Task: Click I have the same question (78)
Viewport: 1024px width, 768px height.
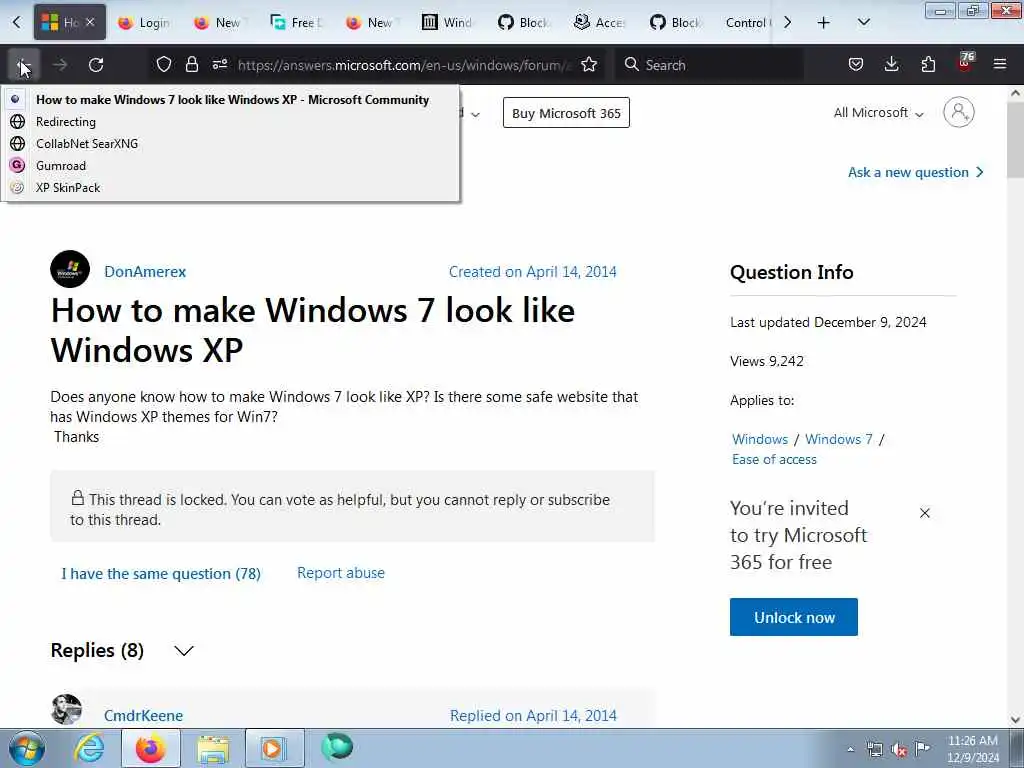Action: [161, 573]
